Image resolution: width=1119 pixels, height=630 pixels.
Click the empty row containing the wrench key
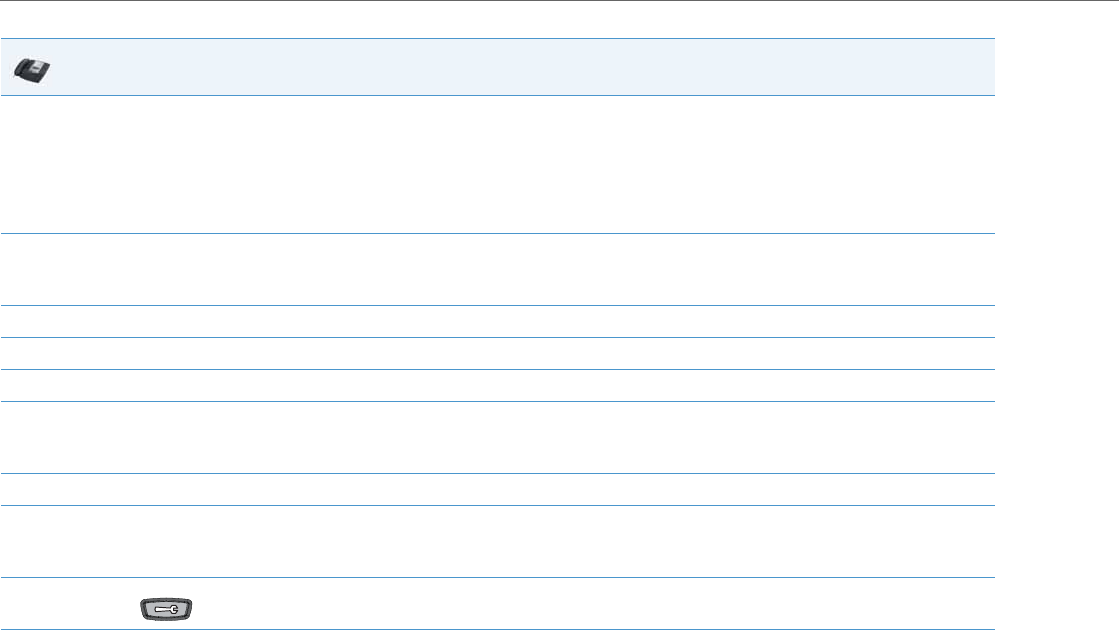(x=560, y=604)
